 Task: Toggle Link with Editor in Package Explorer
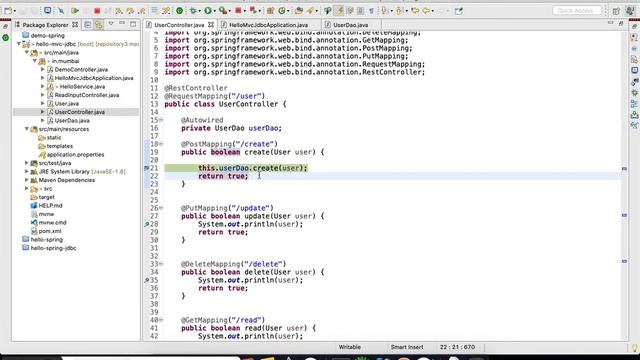tap(99, 25)
